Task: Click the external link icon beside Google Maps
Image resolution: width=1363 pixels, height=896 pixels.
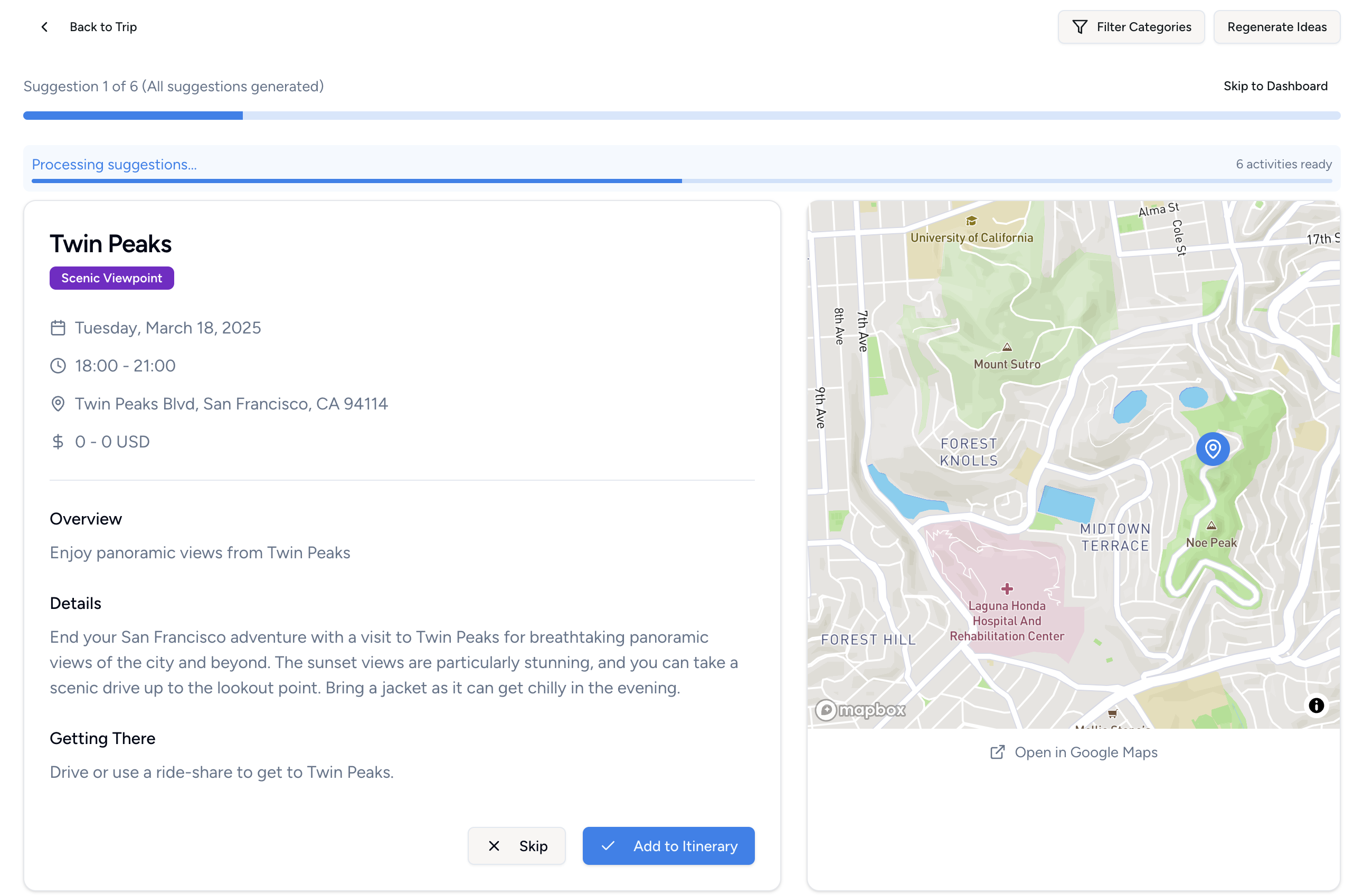Action: click(x=997, y=752)
